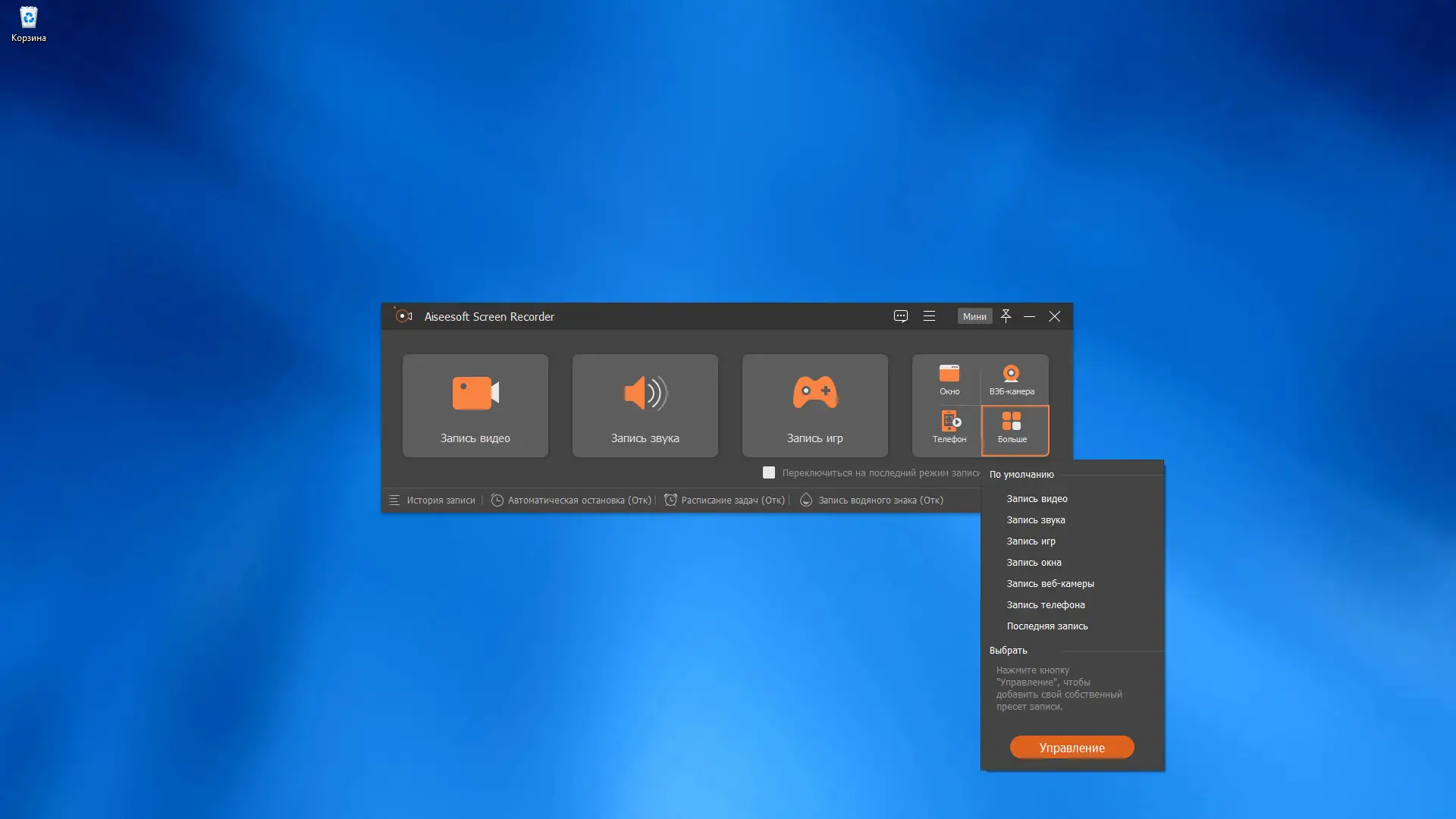1456x819 pixels.
Task: Select the Запись видео recording mode
Action: [x=475, y=406]
